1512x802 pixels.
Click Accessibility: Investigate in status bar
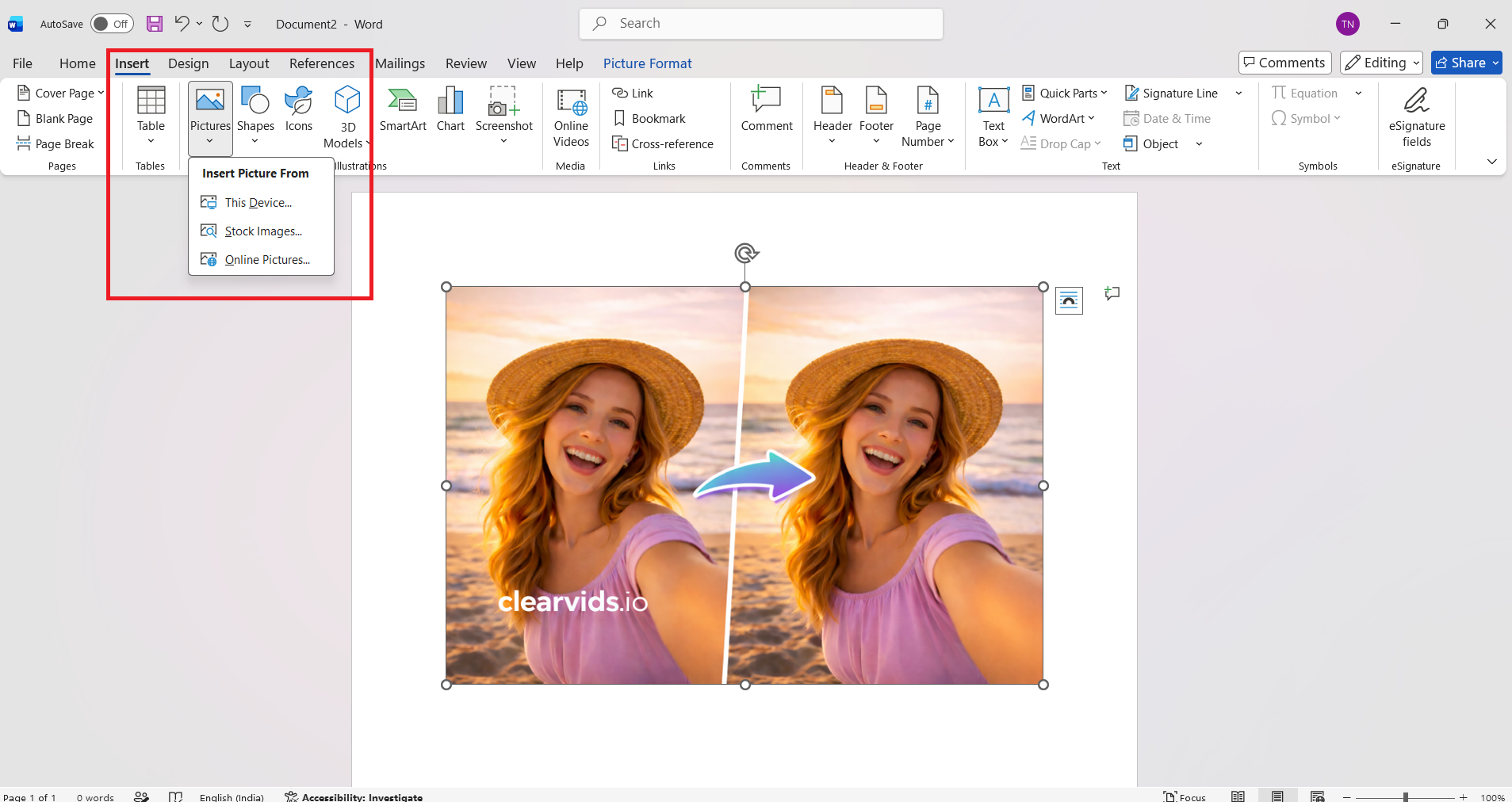click(354, 796)
